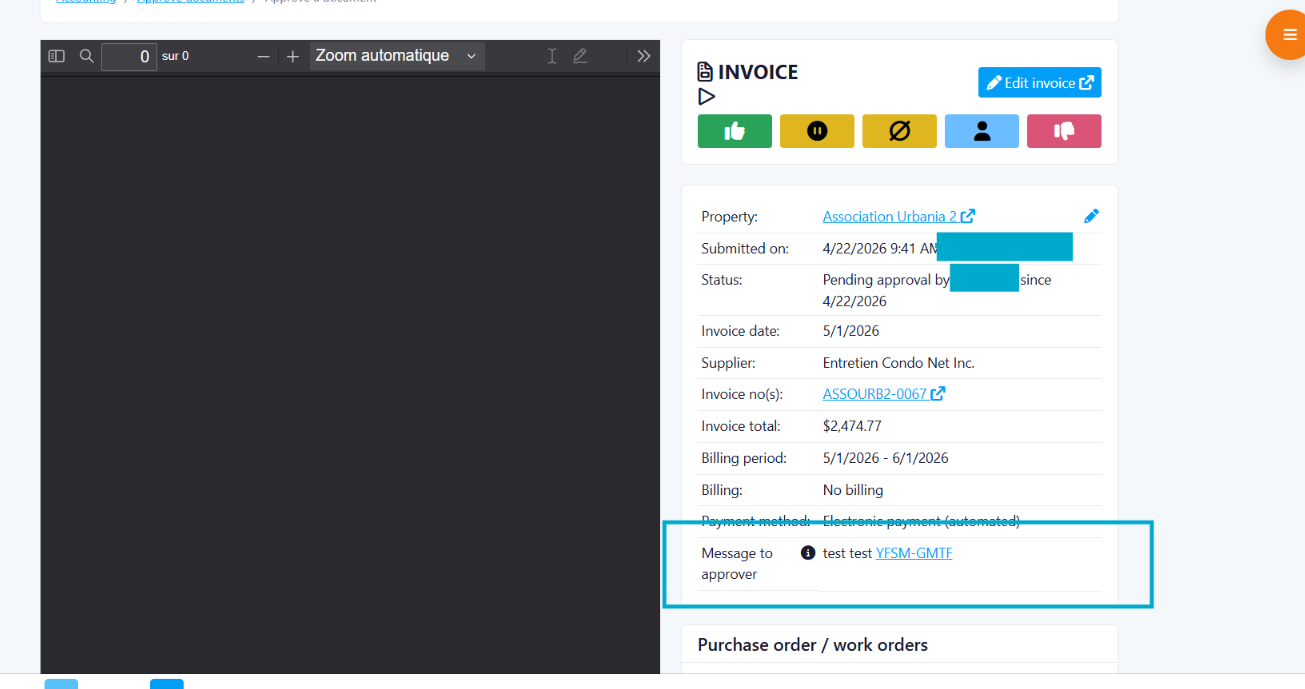
Task: Open PDF viewer secondary tools chevrons
Action: 643,56
